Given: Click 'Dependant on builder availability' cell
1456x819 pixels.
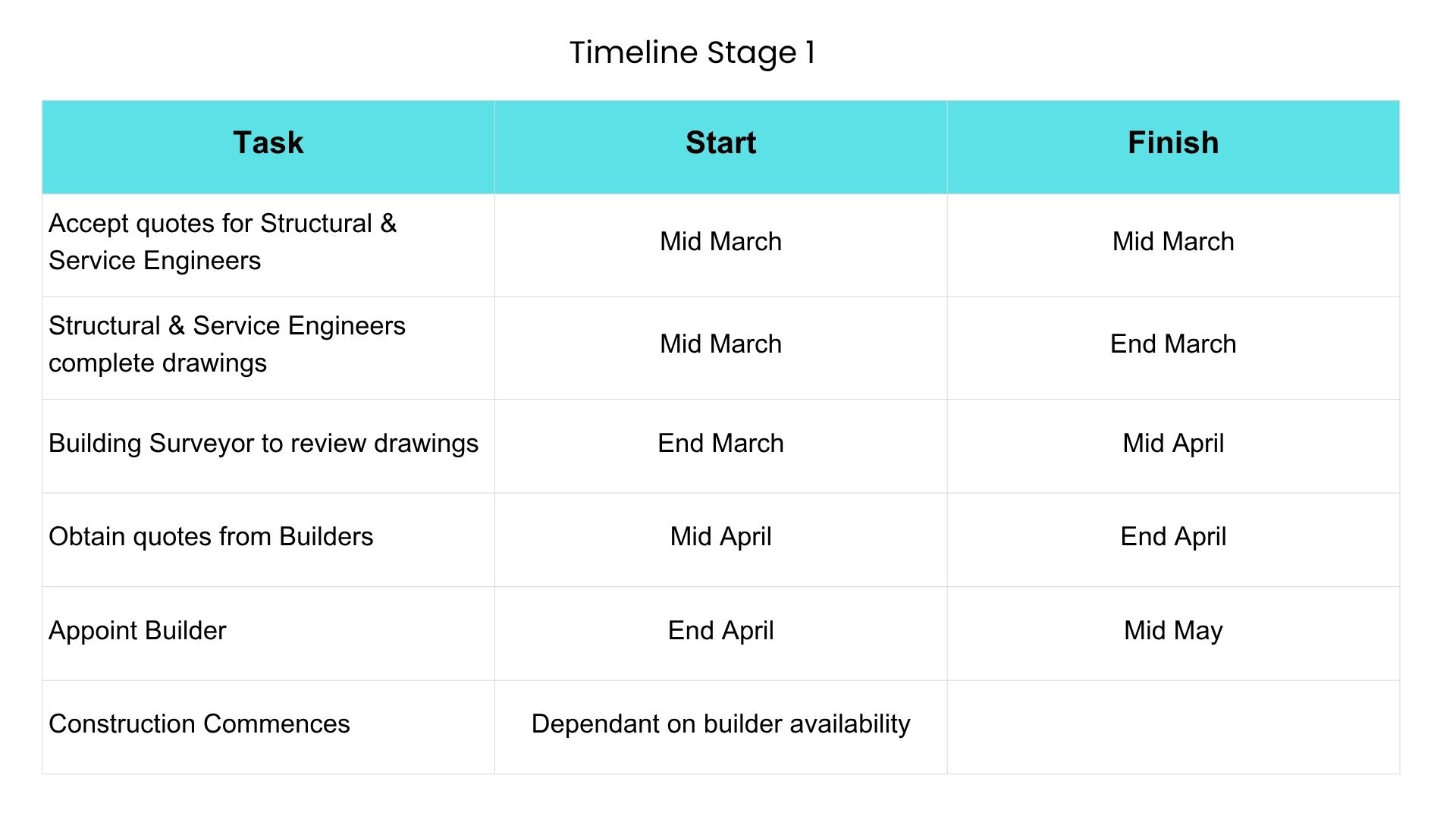Looking at the screenshot, I should (720, 724).
